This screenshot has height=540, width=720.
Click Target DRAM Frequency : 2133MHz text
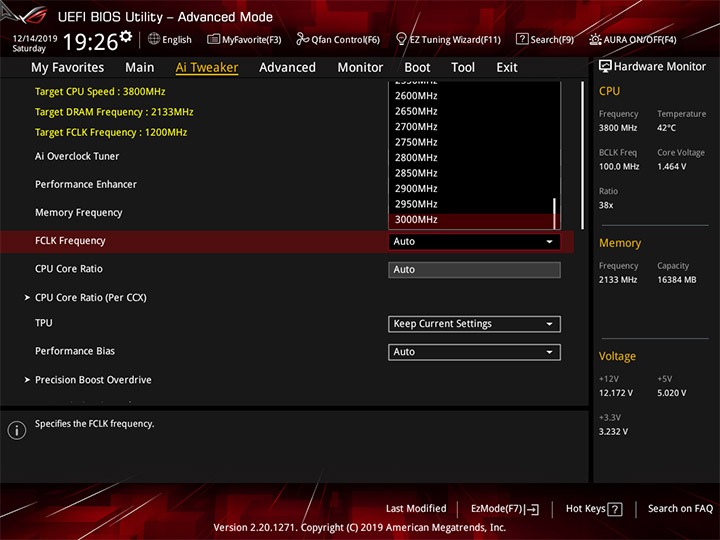coord(114,112)
